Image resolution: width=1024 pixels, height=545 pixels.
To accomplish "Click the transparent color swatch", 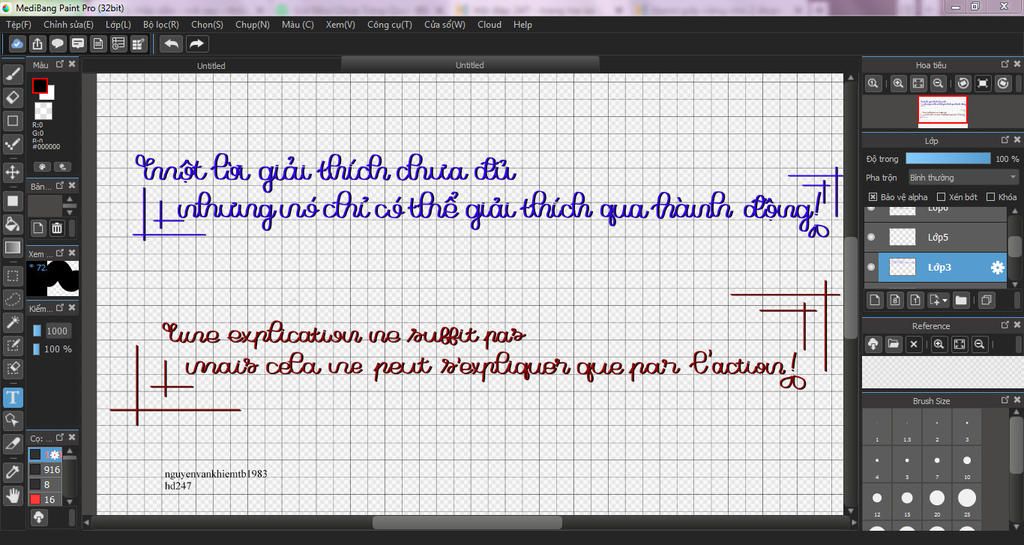I will click(43, 110).
